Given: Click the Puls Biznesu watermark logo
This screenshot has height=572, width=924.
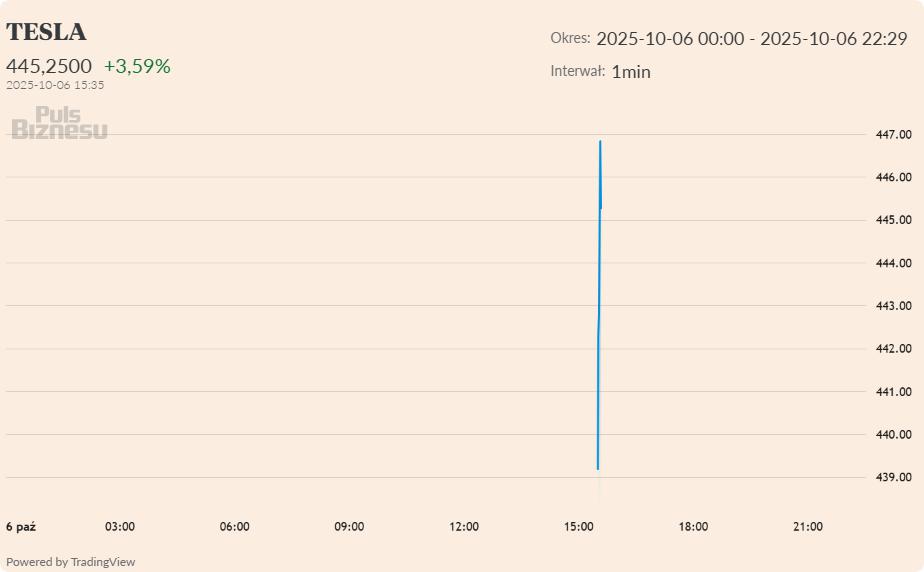Looking at the screenshot, I should click(59, 123).
